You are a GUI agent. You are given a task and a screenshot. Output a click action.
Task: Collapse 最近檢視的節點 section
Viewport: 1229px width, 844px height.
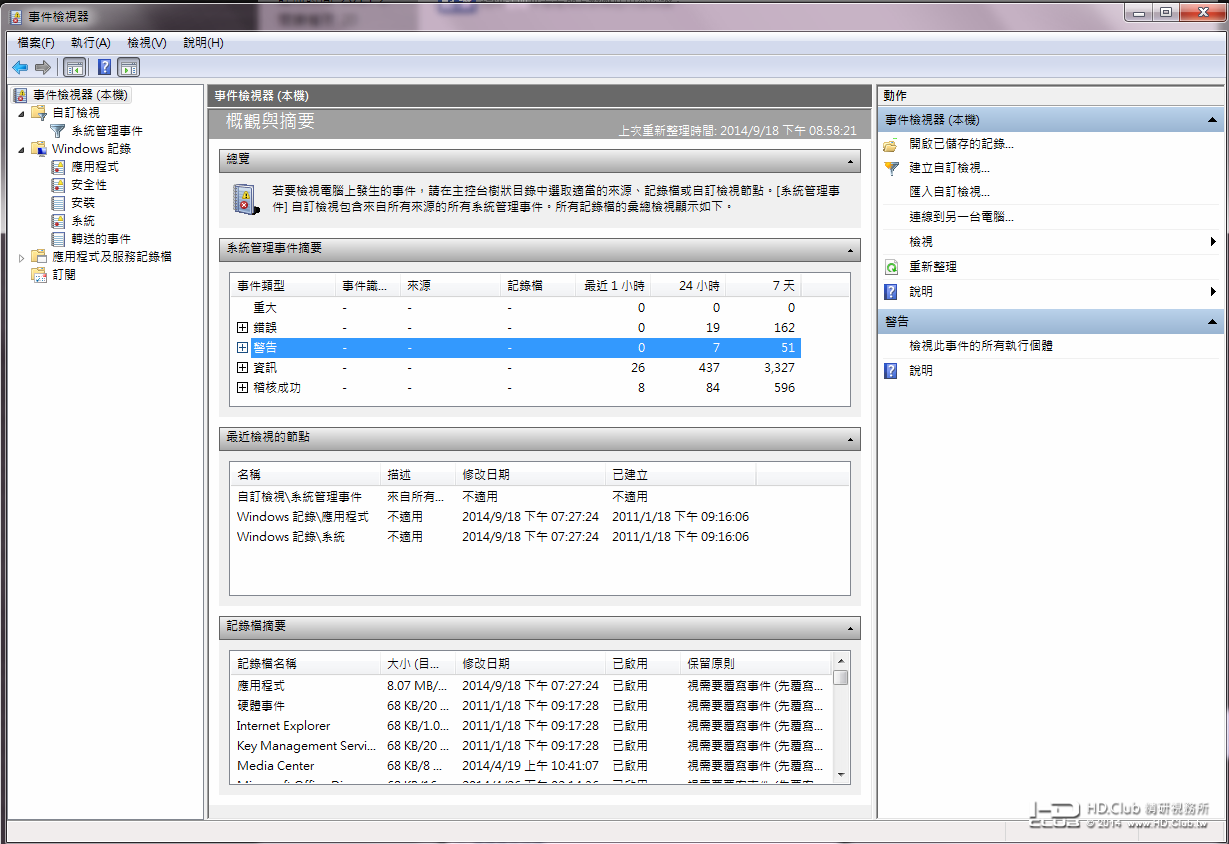click(x=851, y=438)
